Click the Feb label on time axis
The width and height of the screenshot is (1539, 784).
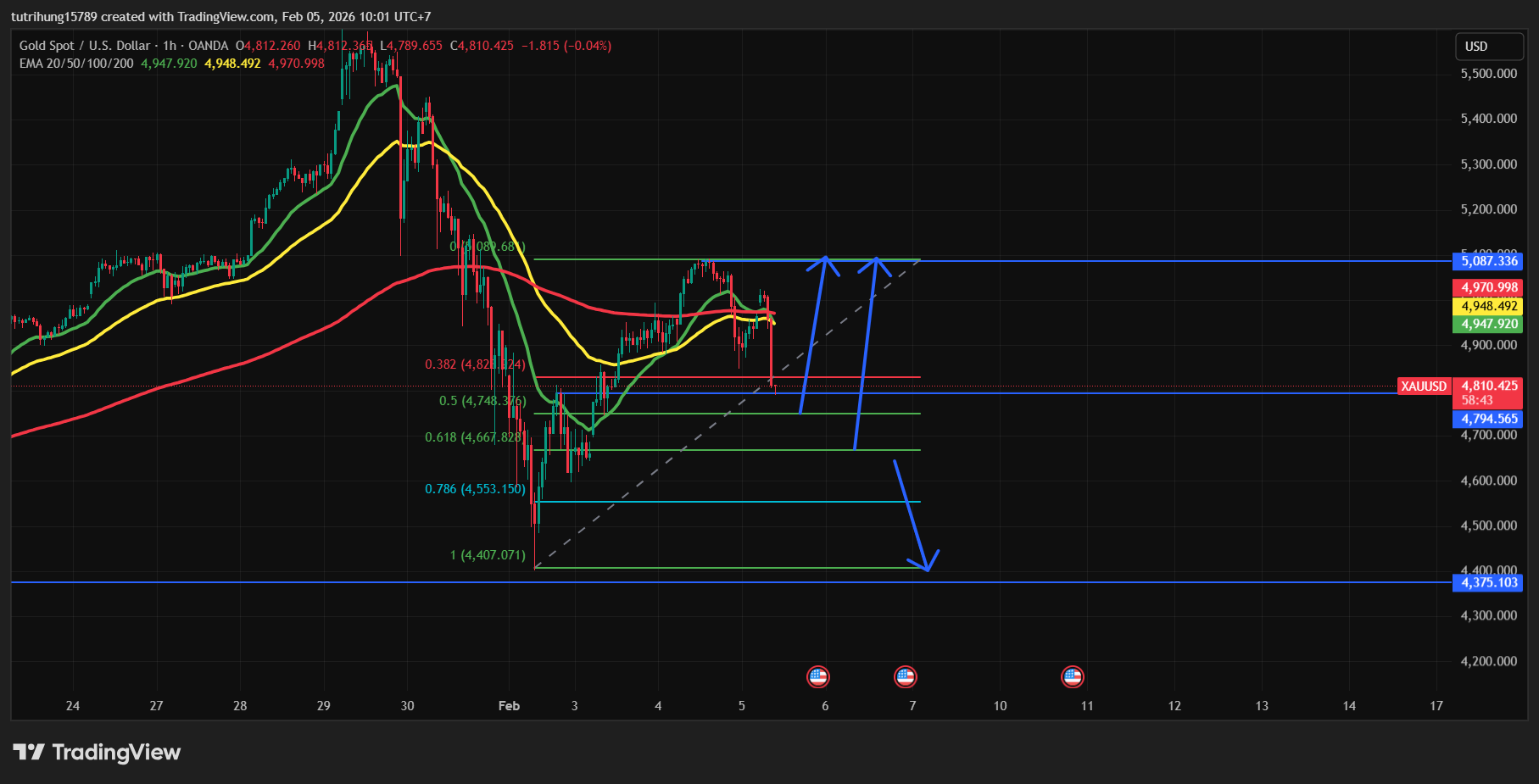coord(509,706)
